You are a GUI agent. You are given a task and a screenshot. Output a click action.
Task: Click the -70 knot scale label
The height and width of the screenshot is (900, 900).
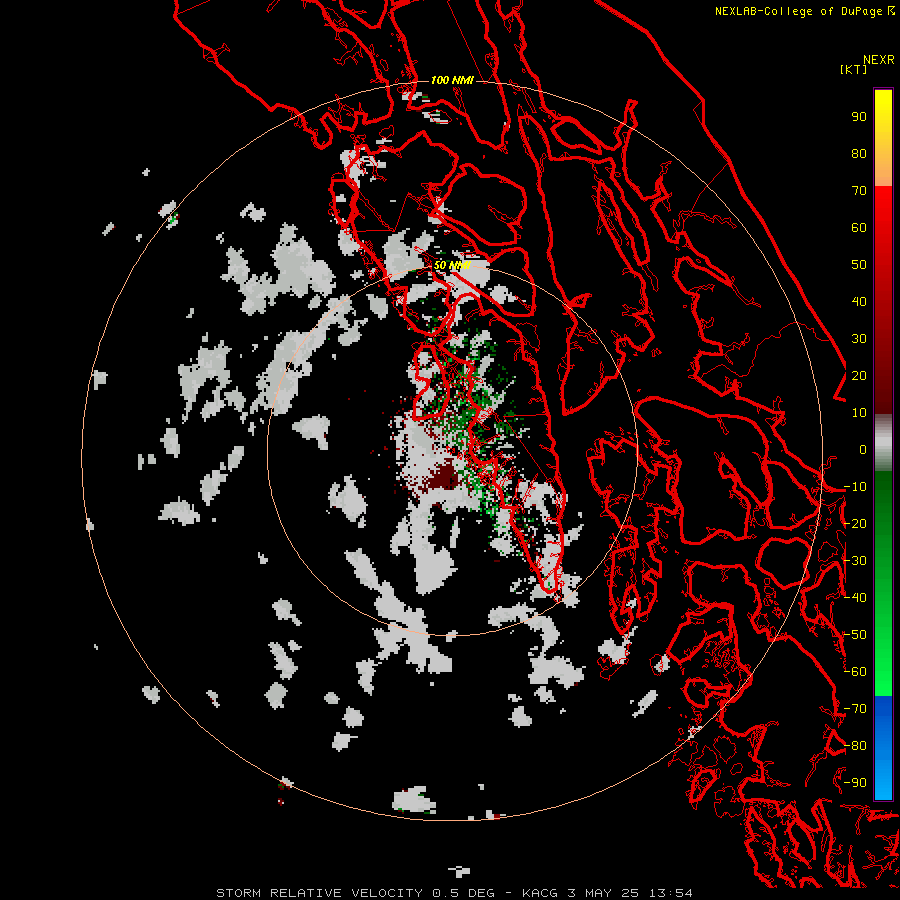click(x=855, y=709)
